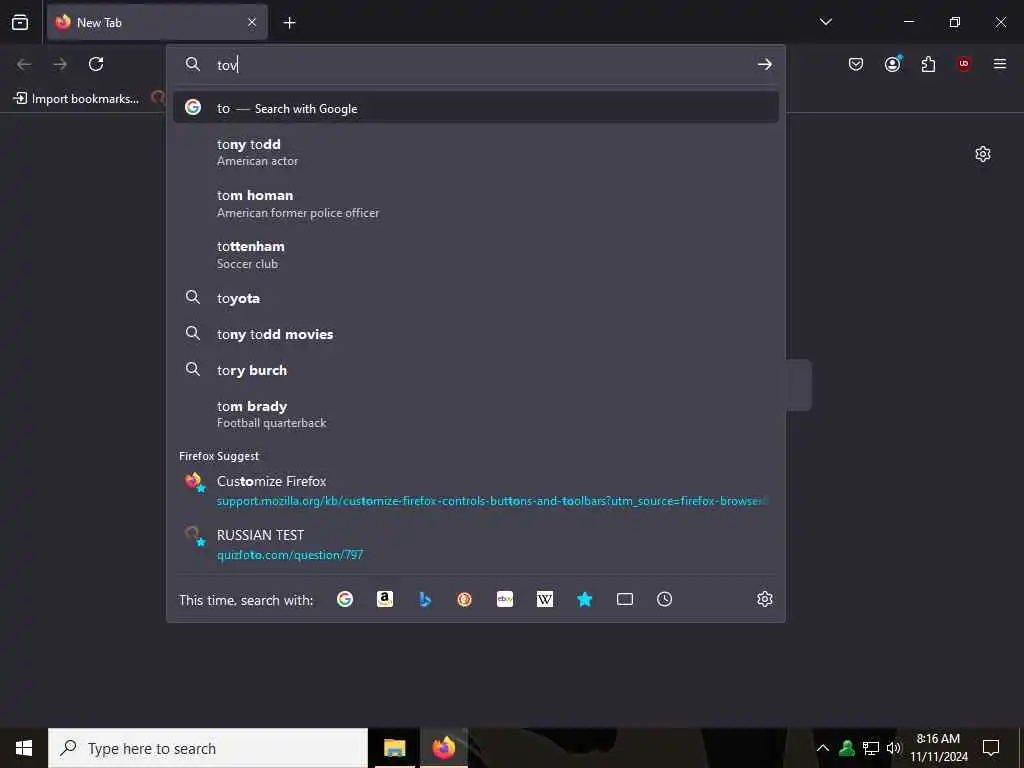Search this time with Google icon

pyautogui.click(x=345, y=599)
